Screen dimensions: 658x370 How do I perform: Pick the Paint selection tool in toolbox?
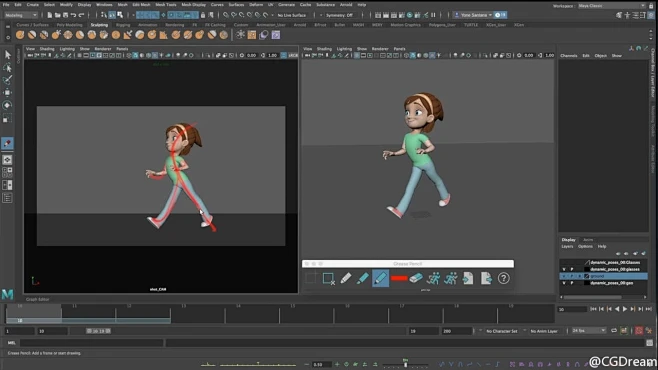click(x=7, y=80)
